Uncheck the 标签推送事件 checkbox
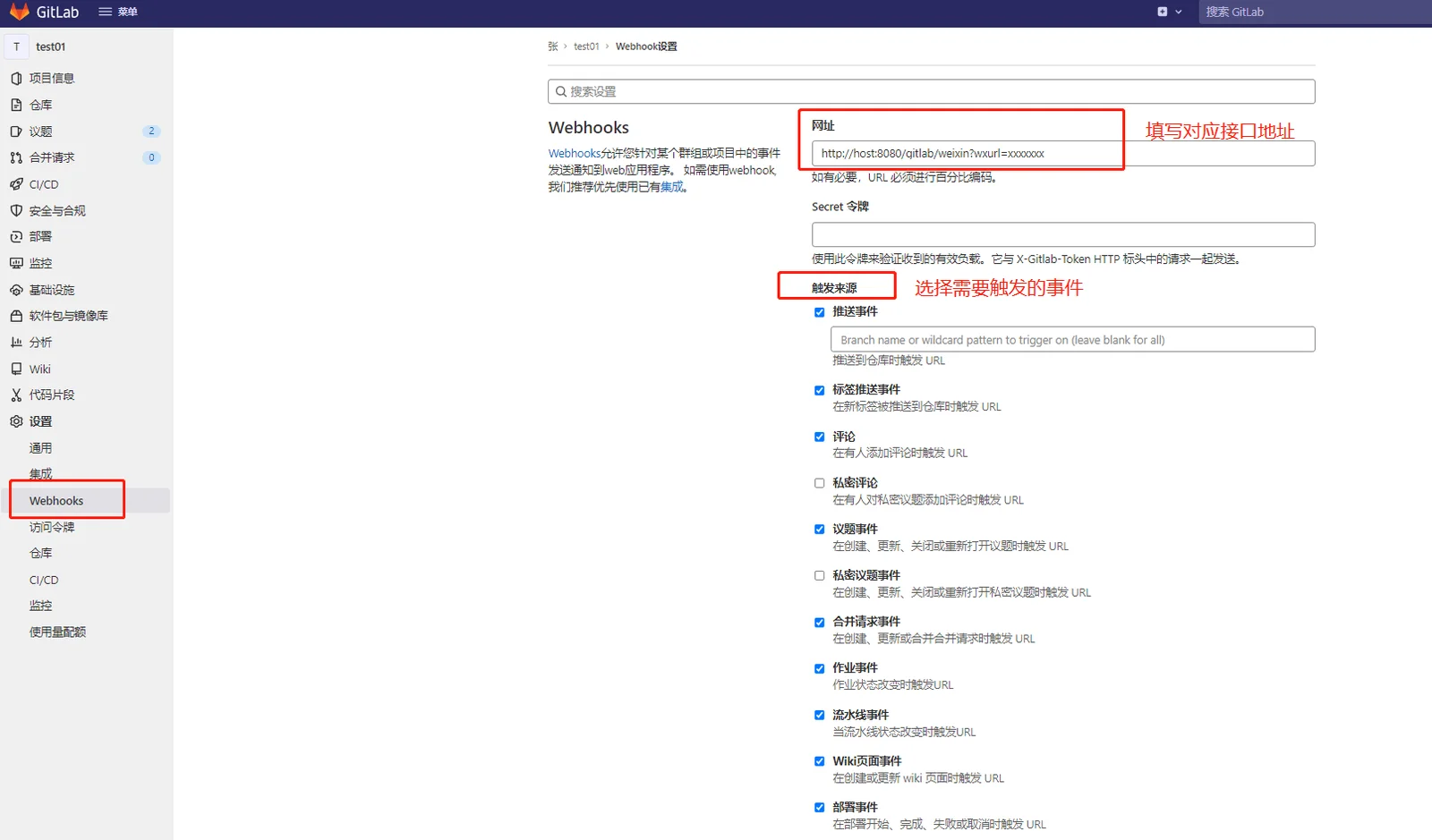1432x840 pixels. pos(819,390)
